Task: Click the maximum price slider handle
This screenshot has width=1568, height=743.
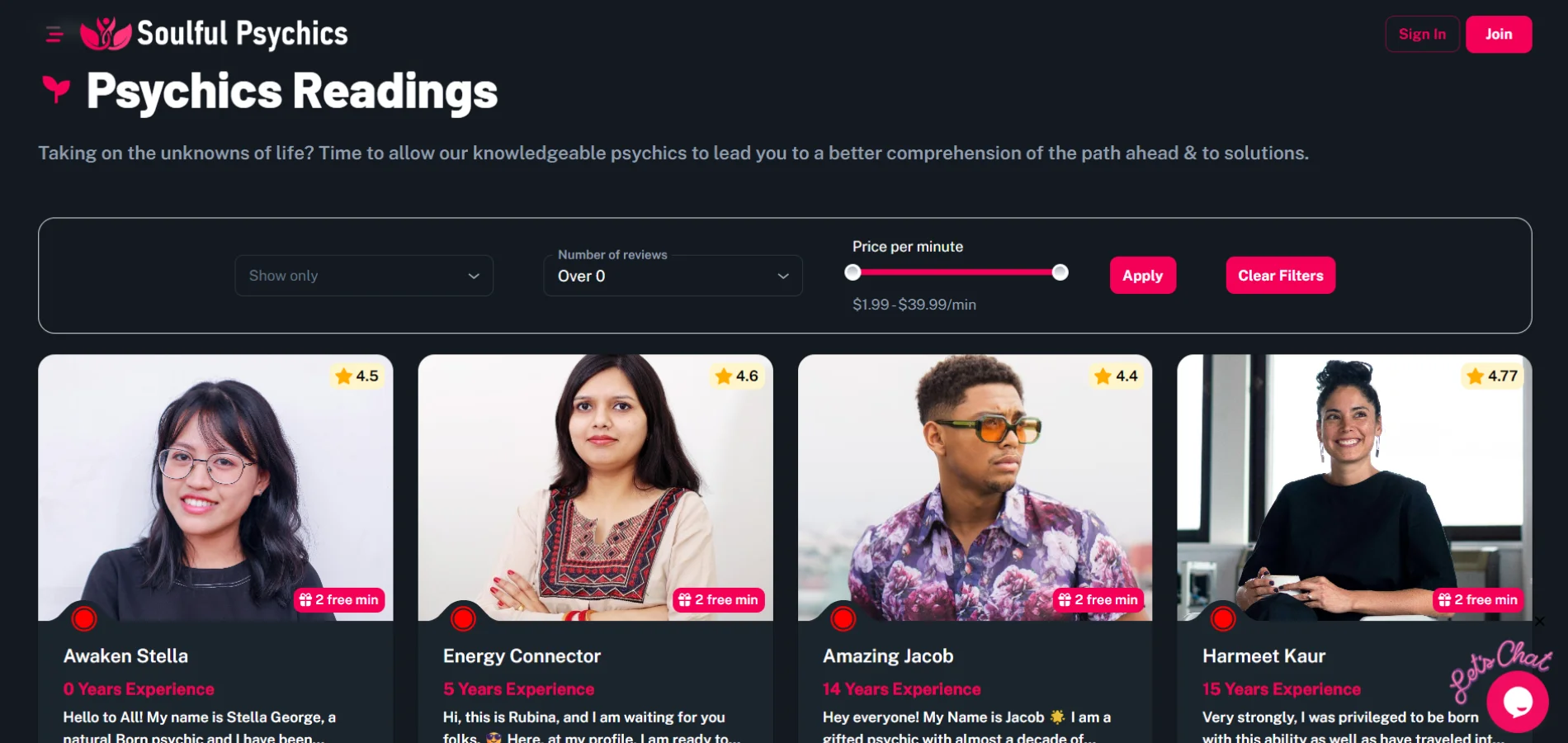Action: 1060,272
